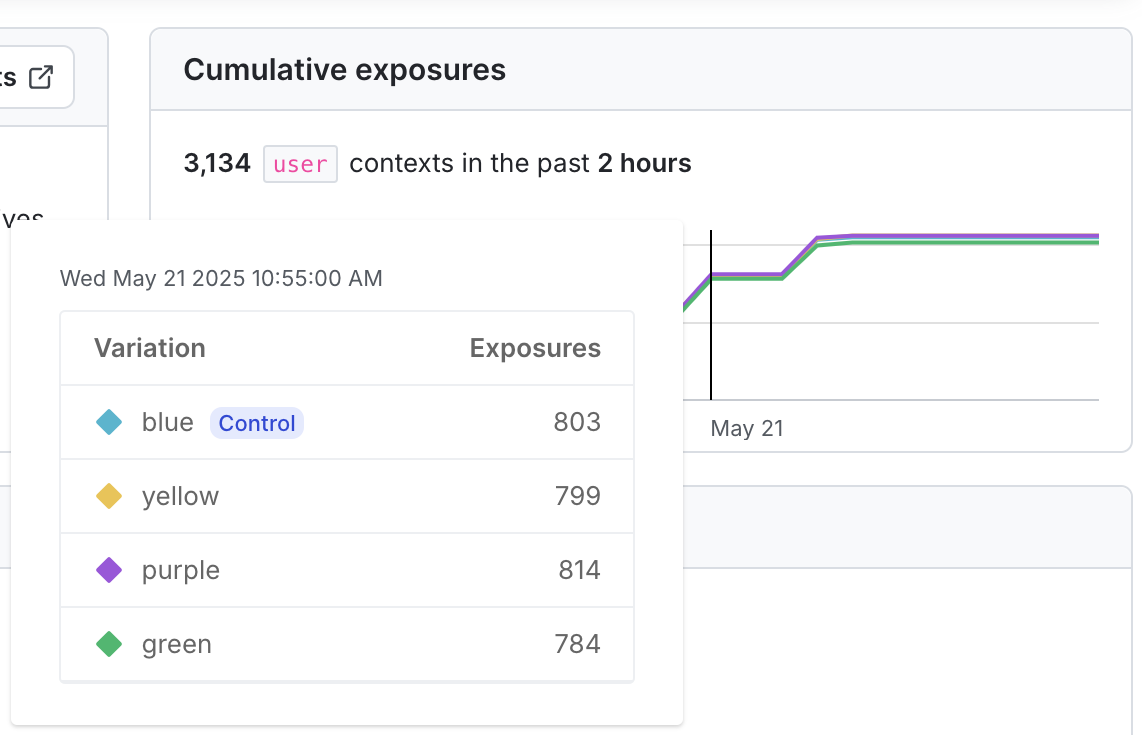
Task: Expand the Exposures column header
Action: 535,348
